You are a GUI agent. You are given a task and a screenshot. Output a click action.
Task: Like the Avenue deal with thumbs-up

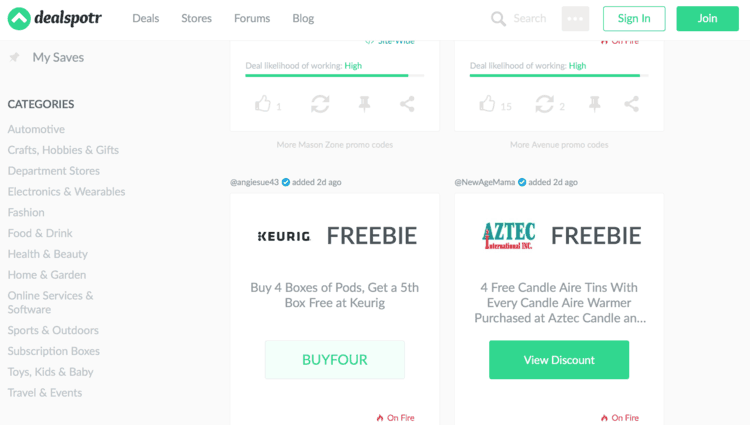tap(487, 104)
